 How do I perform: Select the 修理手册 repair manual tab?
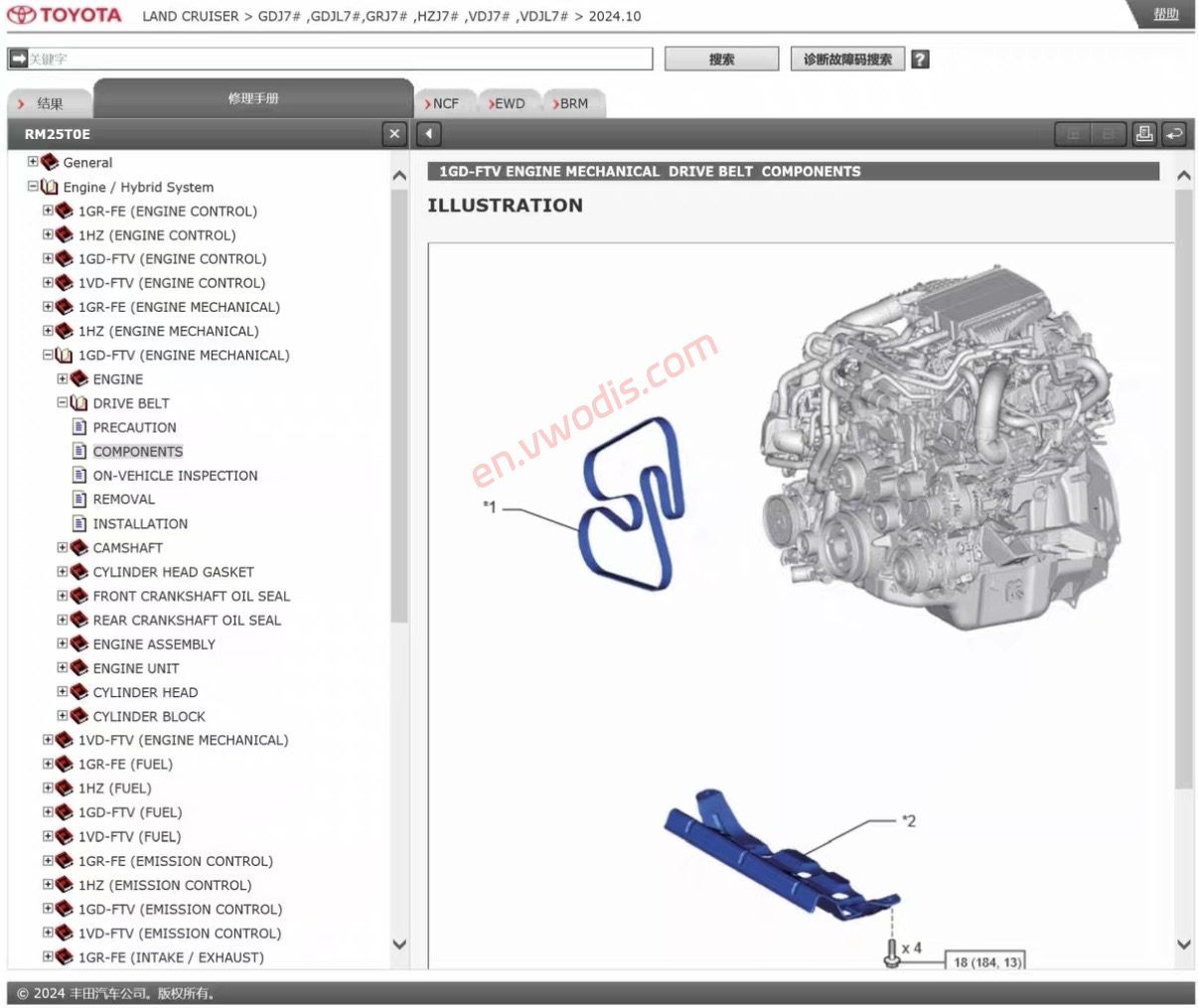pyautogui.click(x=253, y=98)
